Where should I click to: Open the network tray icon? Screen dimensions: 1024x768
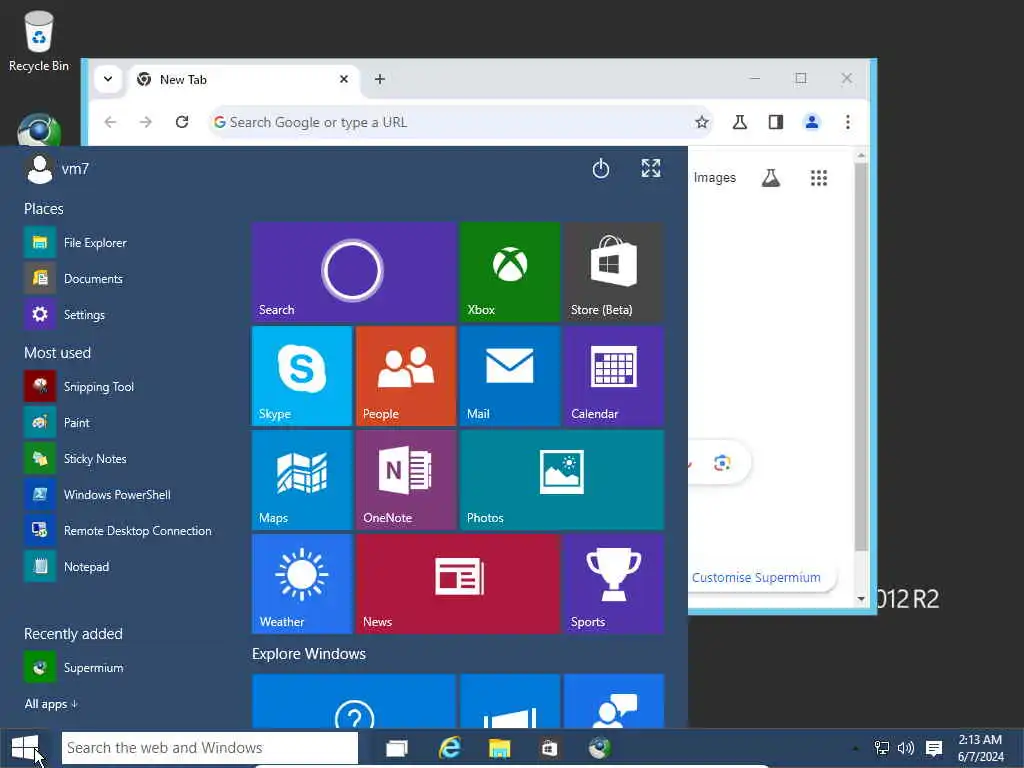click(x=882, y=748)
